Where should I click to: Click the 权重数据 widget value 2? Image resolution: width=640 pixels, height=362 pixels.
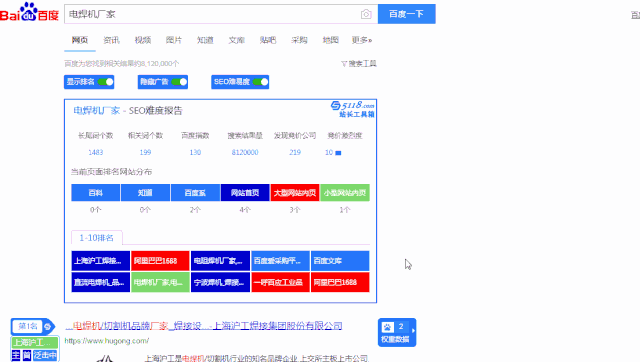(401, 326)
